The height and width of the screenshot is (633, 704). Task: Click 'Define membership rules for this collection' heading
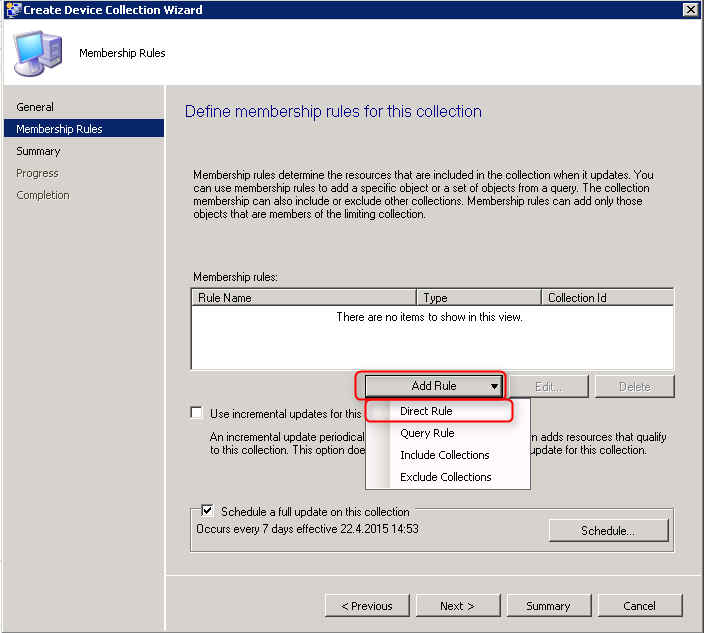click(333, 111)
